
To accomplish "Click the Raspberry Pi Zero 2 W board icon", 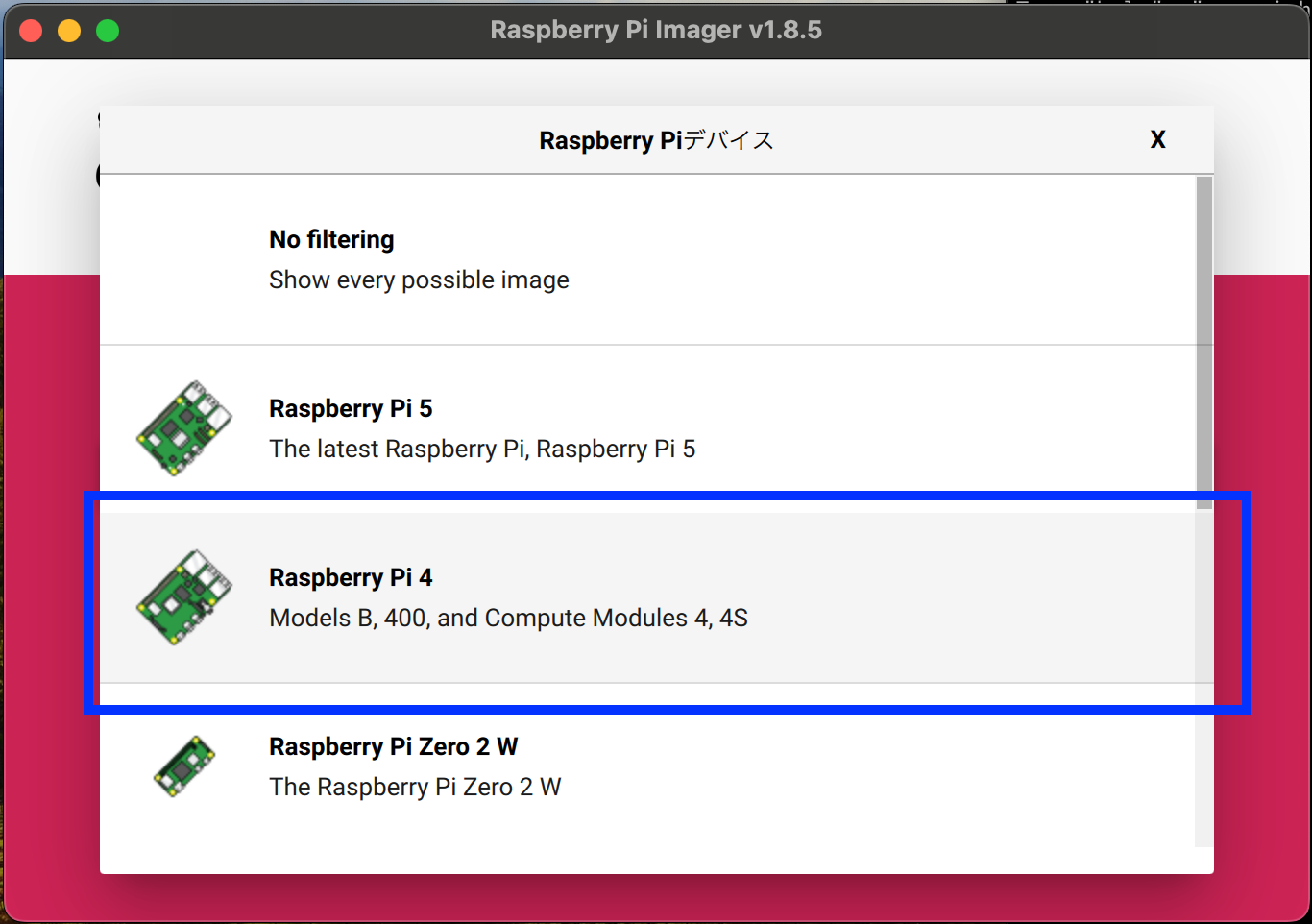I will tap(184, 766).
